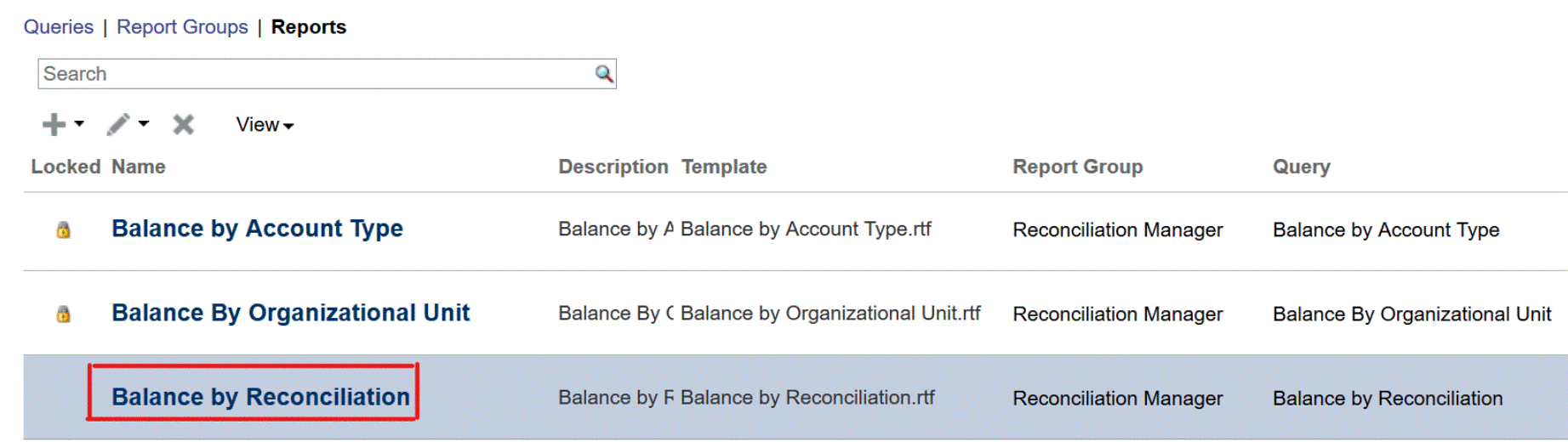This screenshot has width=1568, height=442.
Task: Click the Report Group column header
Action: pos(1077,167)
